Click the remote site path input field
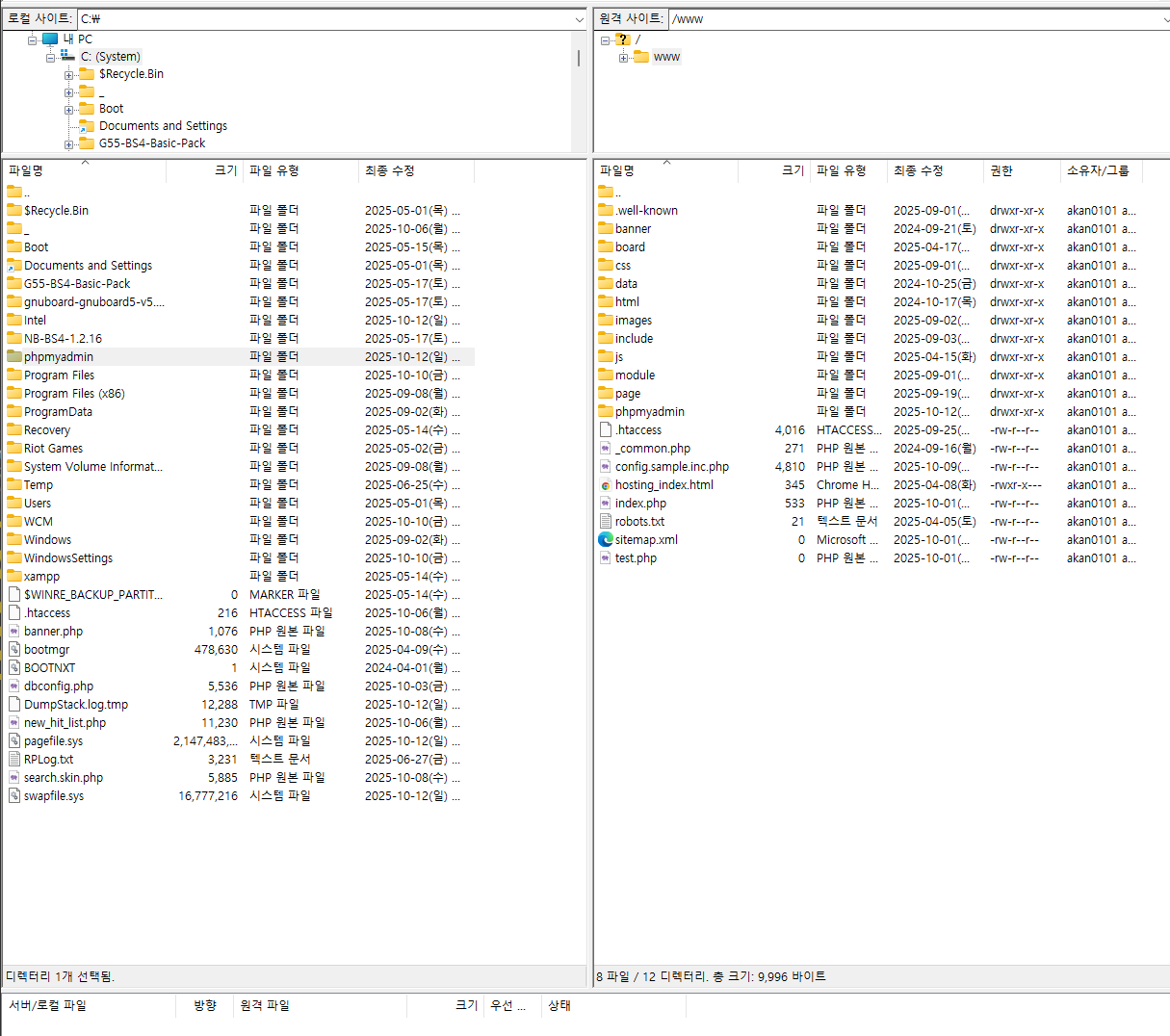Viewport: 1170px width, 1036px height. pyautogui.click(x=915, y=19)
